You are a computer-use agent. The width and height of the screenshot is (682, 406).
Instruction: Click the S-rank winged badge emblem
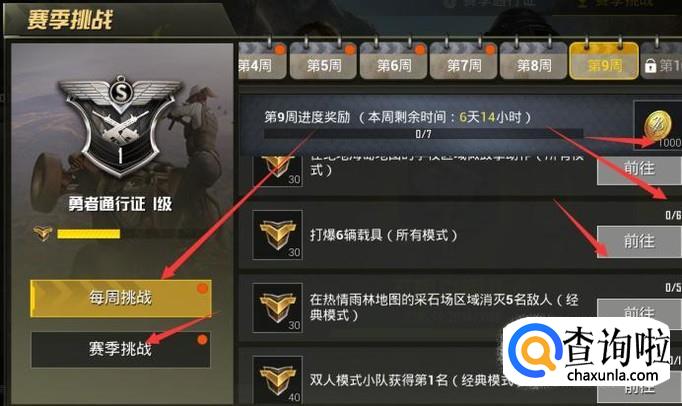[120, 124]
